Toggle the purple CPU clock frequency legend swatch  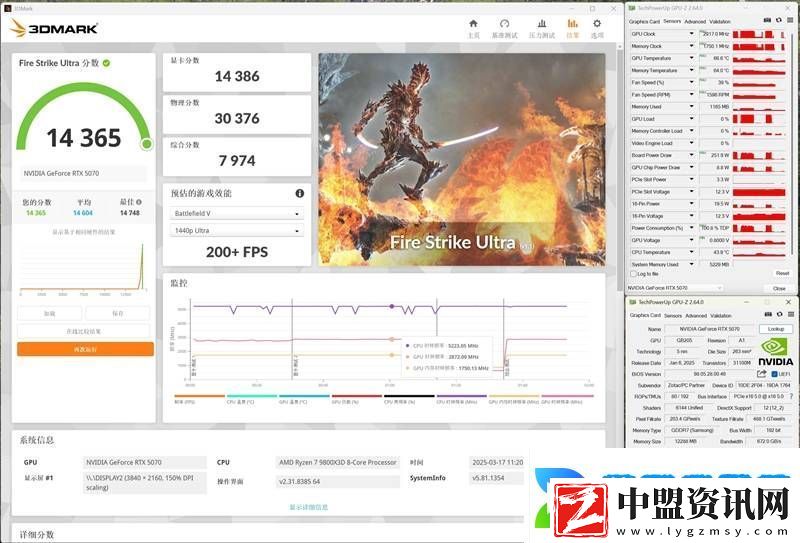tap(462, 396)
